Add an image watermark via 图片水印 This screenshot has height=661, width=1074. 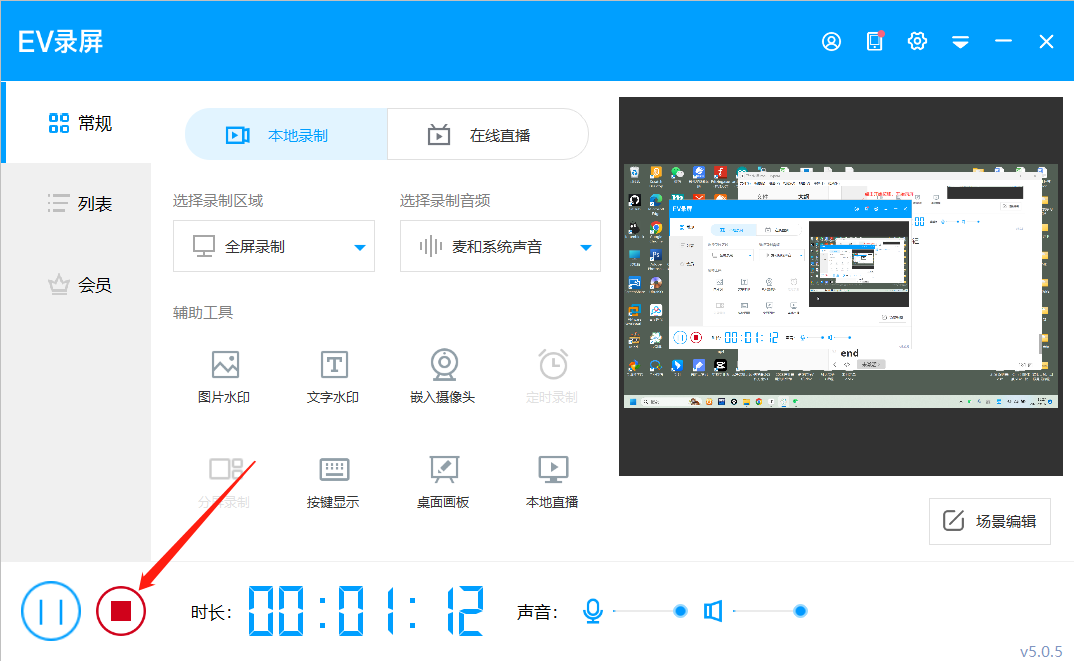[x=224, y=377]
